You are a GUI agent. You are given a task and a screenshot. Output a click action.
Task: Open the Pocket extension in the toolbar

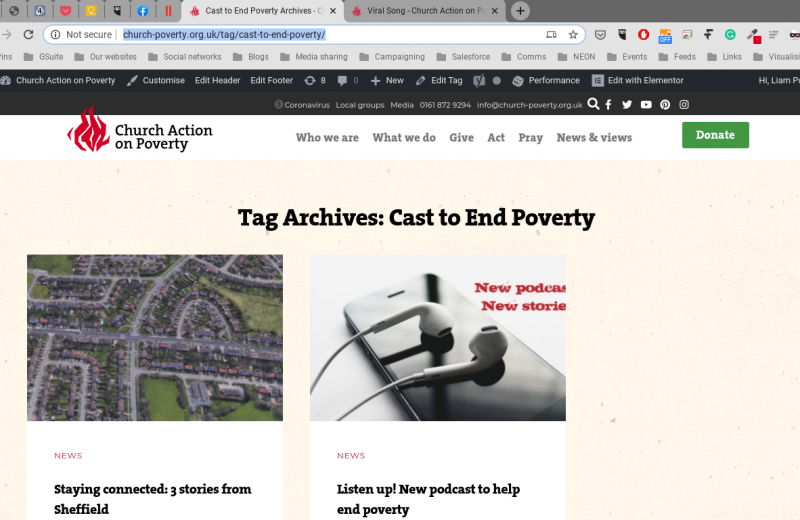pos(601,35)
